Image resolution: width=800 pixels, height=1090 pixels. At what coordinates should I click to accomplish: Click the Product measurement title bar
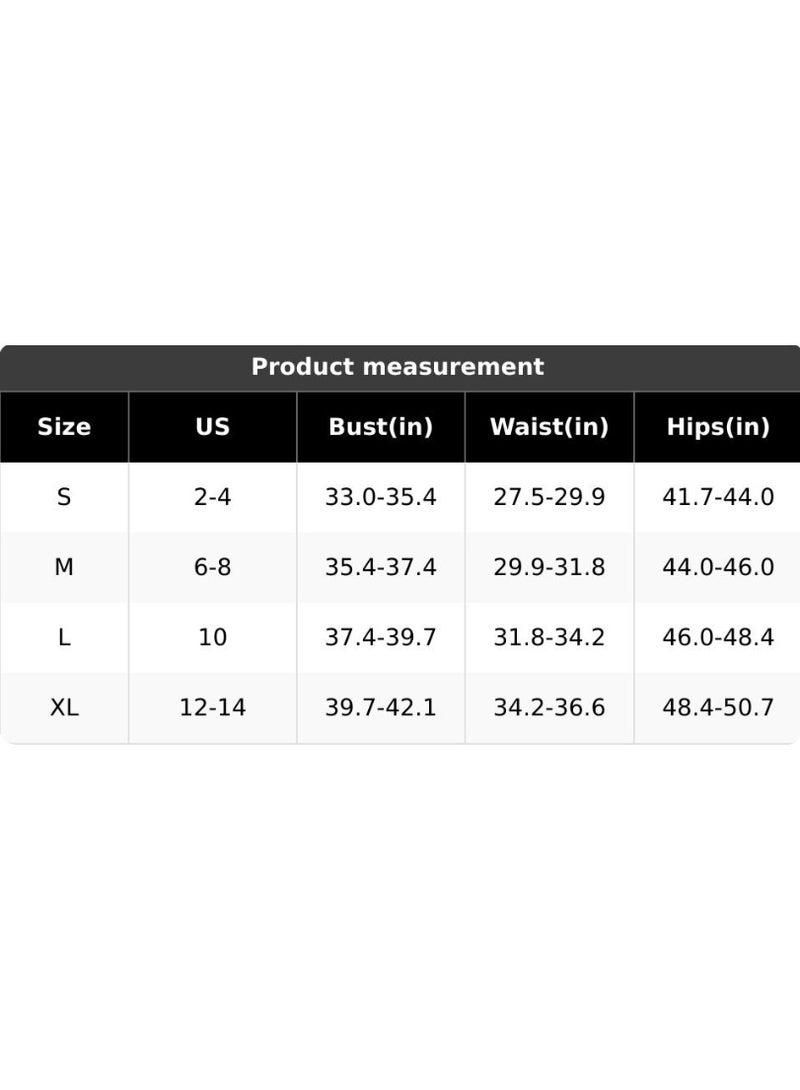coord(400,367)
